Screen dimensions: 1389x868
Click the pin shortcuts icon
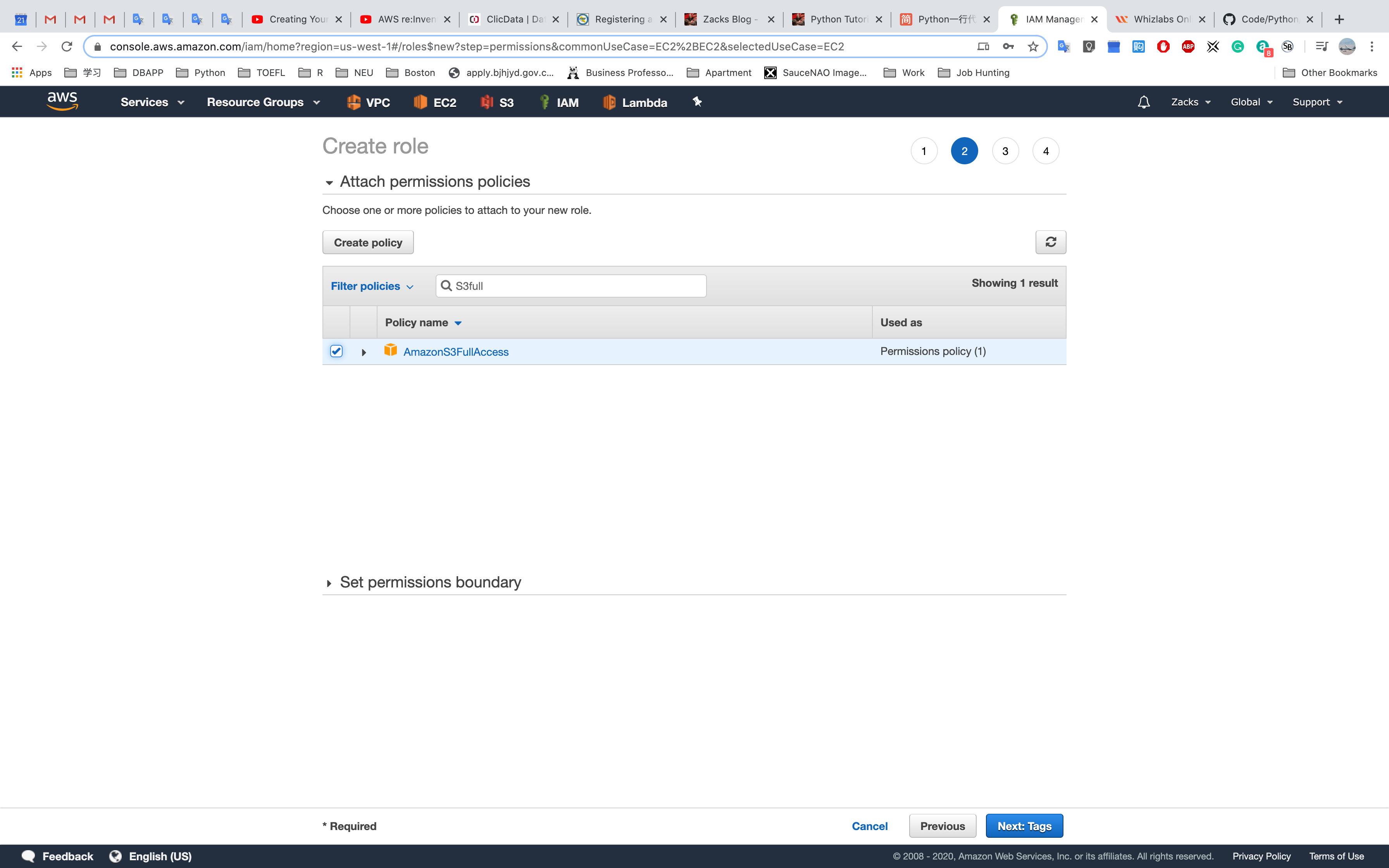(697, 102)
